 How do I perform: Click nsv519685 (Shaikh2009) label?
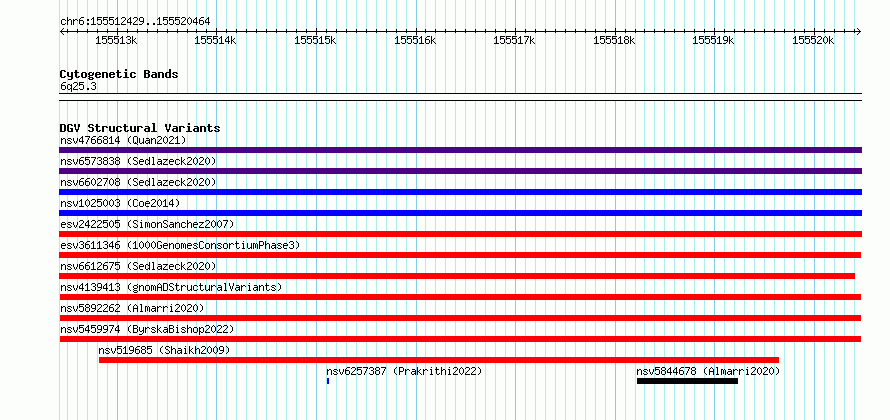(165, 350)
